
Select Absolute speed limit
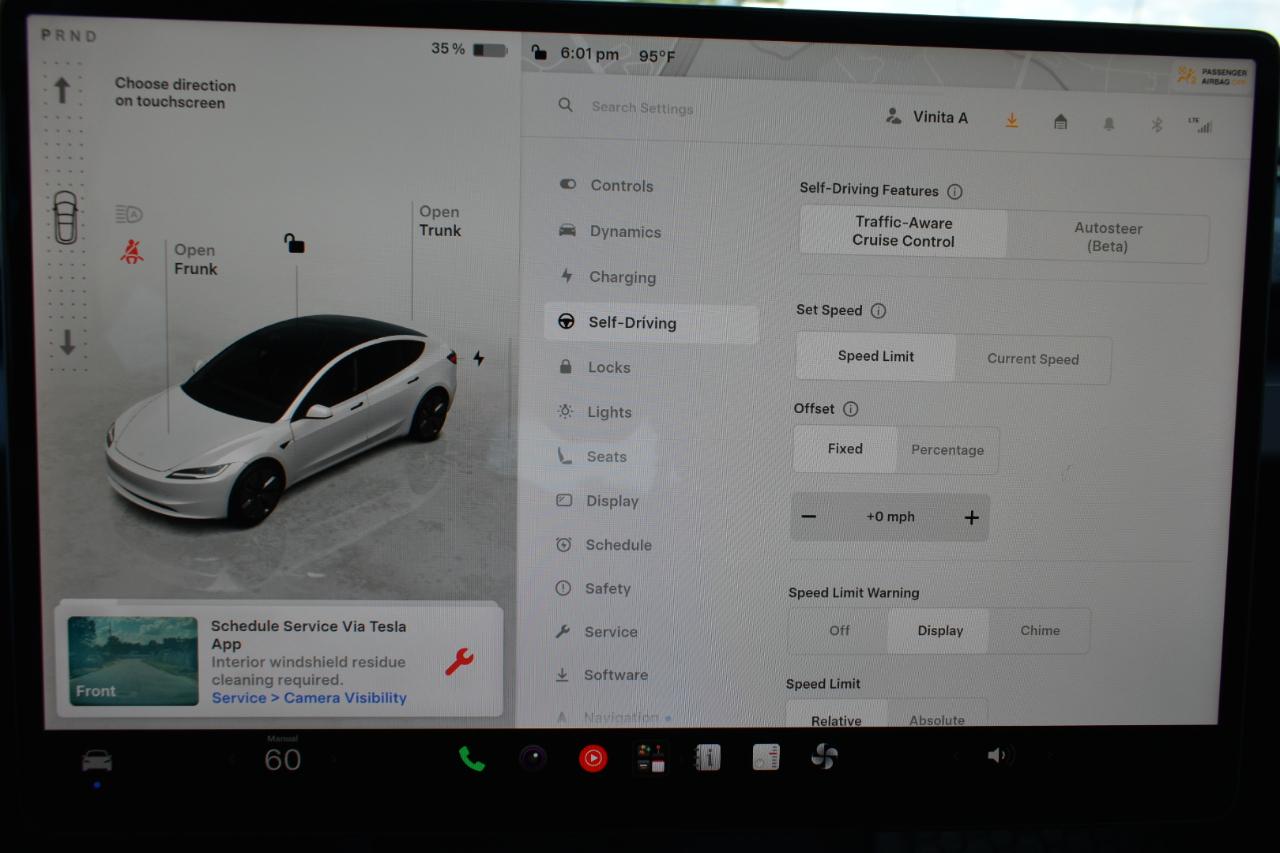(x=937, y=716)
